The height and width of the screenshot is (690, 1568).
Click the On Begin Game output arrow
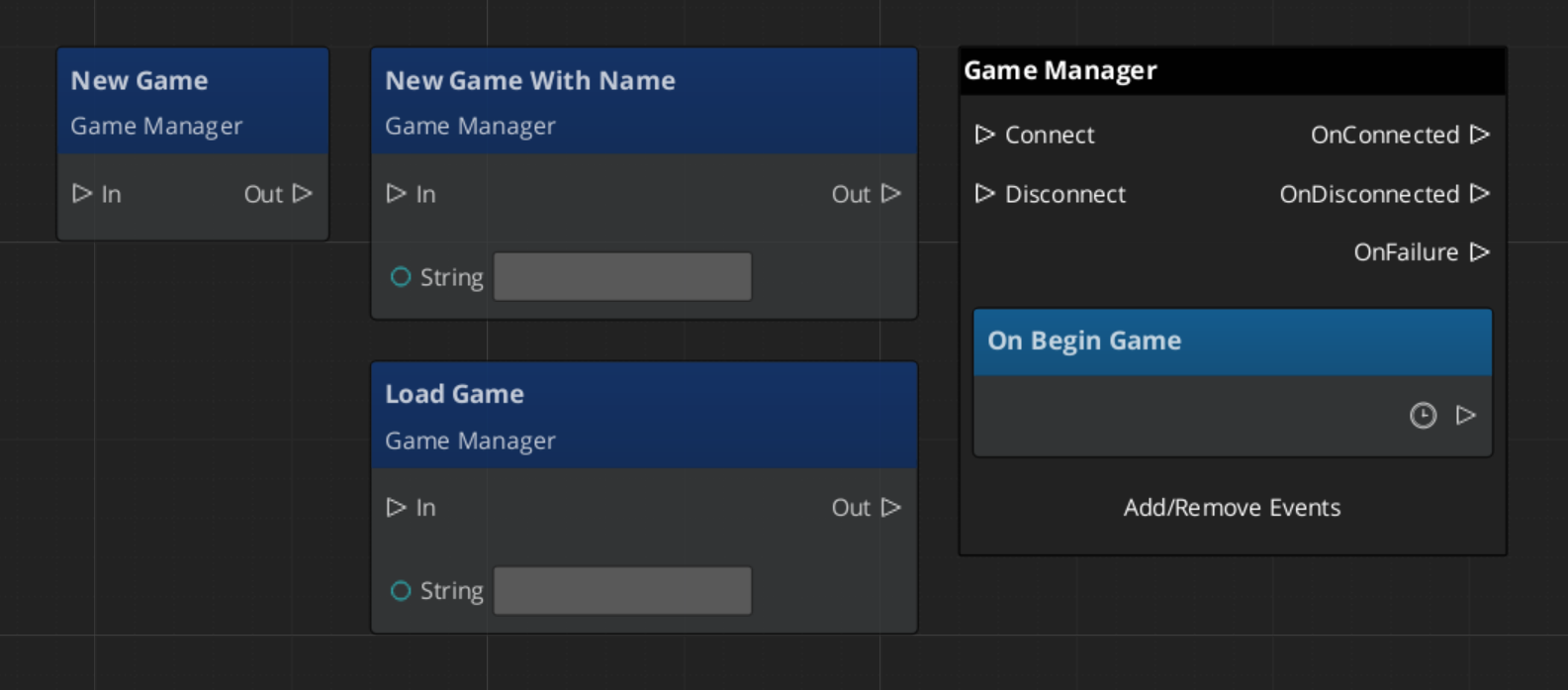(1466, 416)
